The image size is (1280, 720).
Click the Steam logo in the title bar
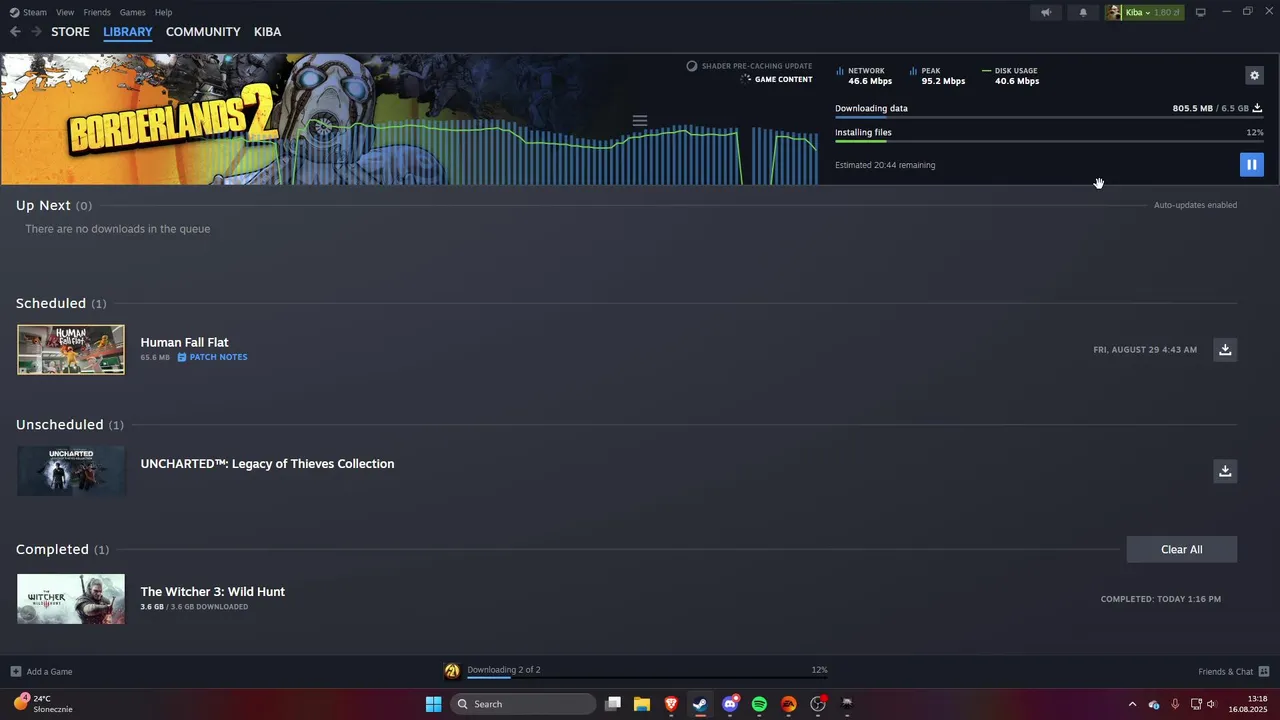14,12
